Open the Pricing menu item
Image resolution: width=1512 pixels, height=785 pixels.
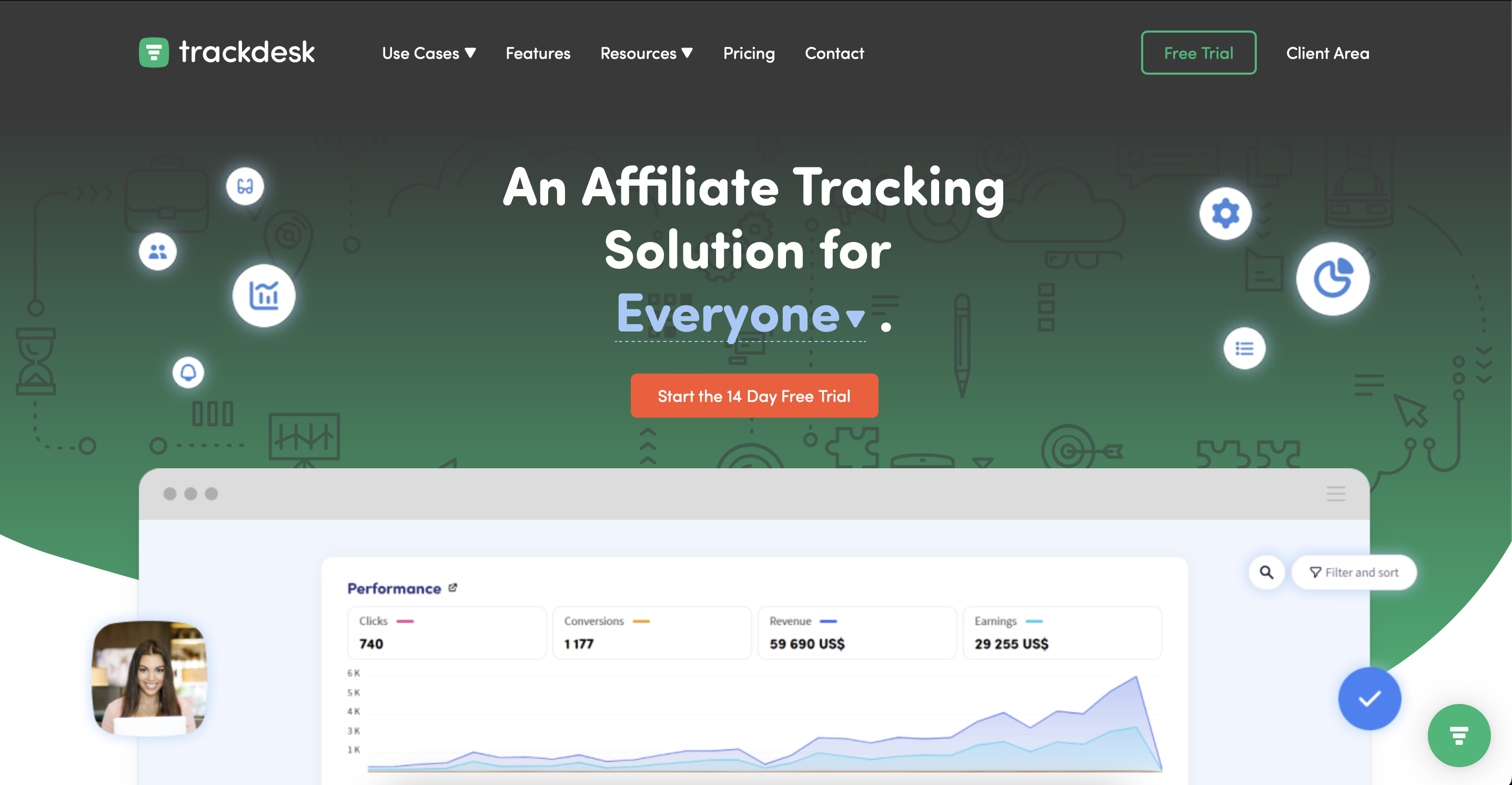pyautogui.click(x=749, y=53)
